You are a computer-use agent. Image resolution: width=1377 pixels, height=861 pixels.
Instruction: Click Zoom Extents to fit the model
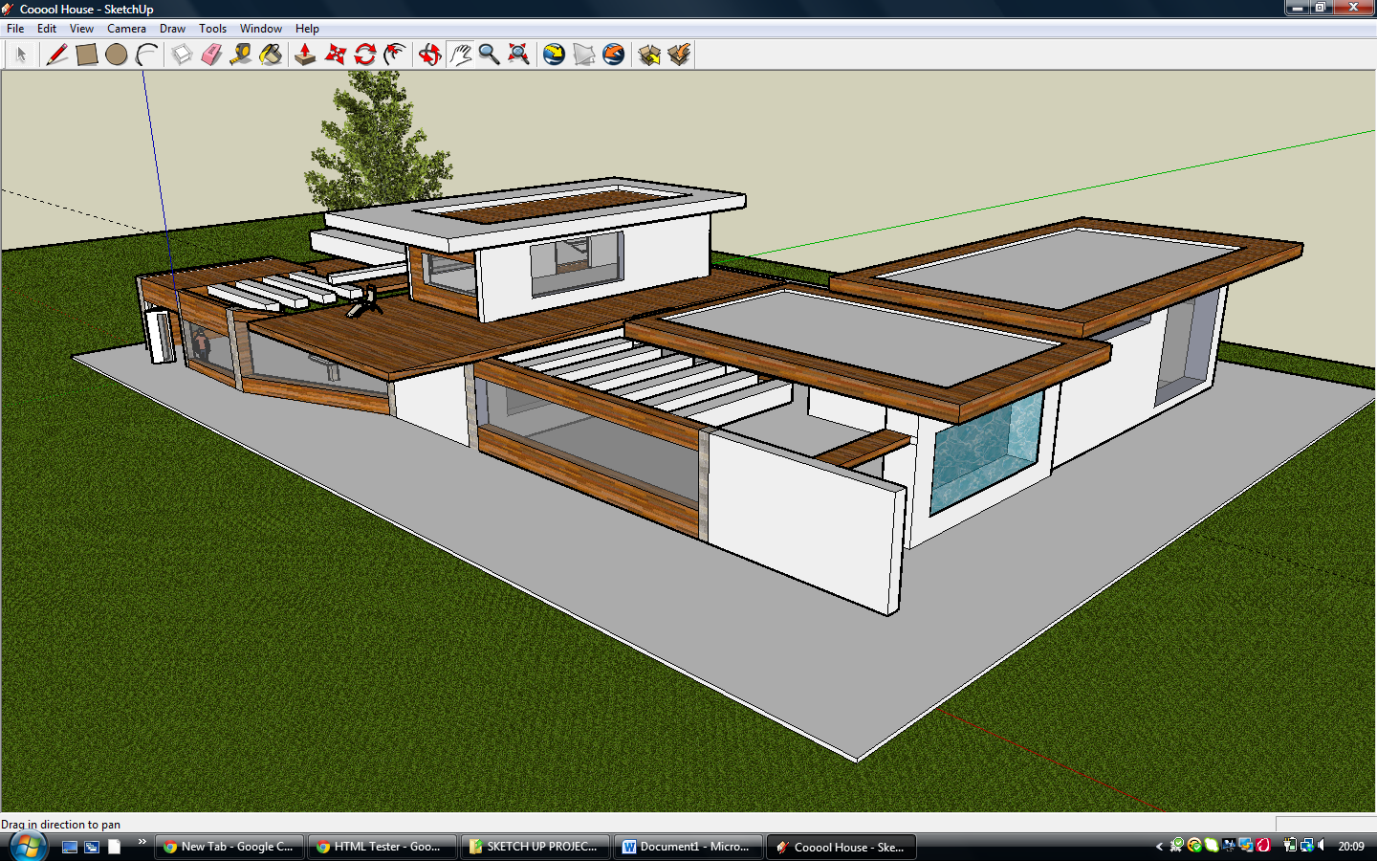517,55
